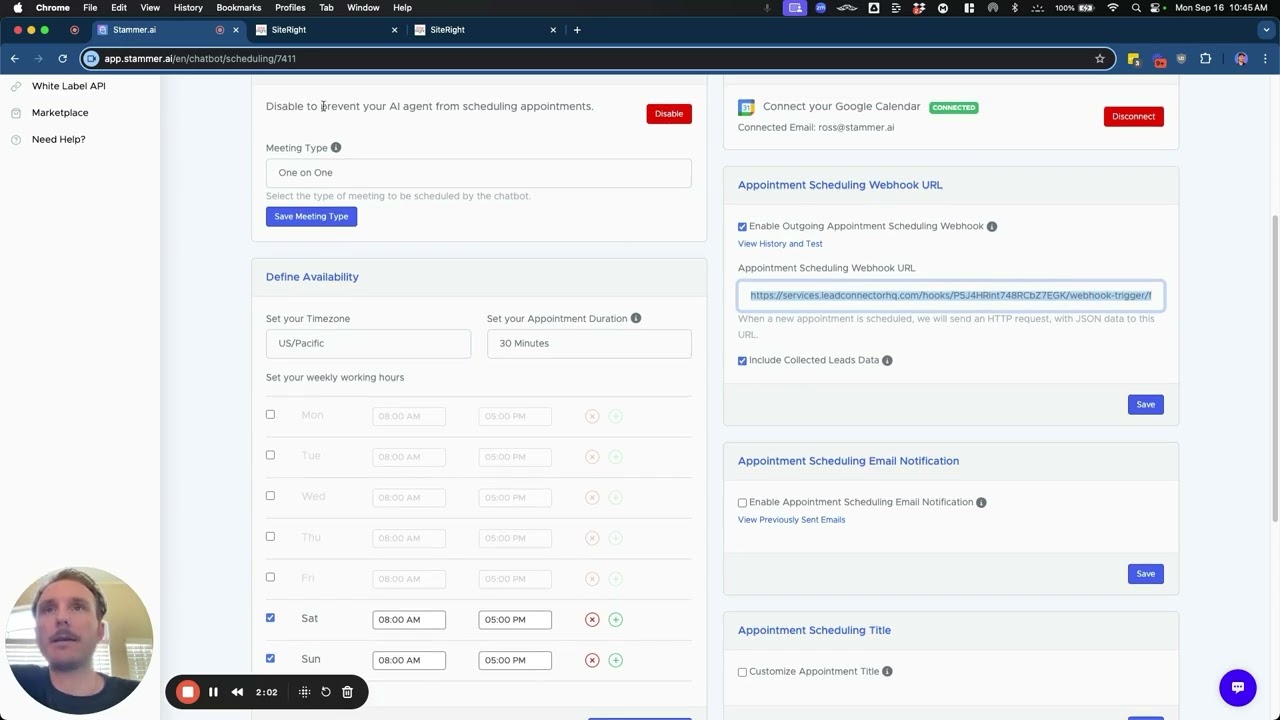The image size is (1280, 720).
Task: Enable Monday working hours
Action: point(270,414)
